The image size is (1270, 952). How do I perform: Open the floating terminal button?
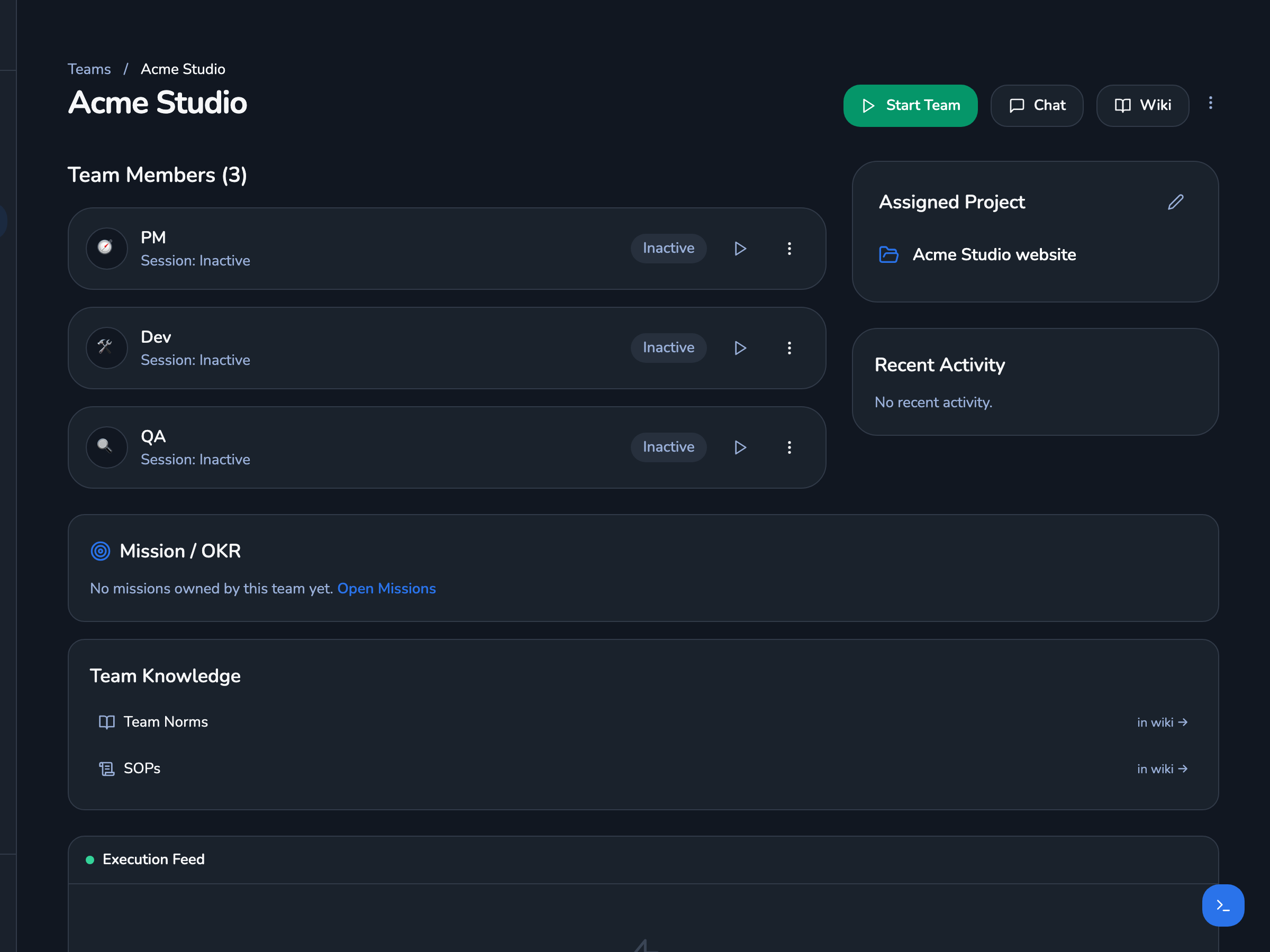[x=1223, y=905]
